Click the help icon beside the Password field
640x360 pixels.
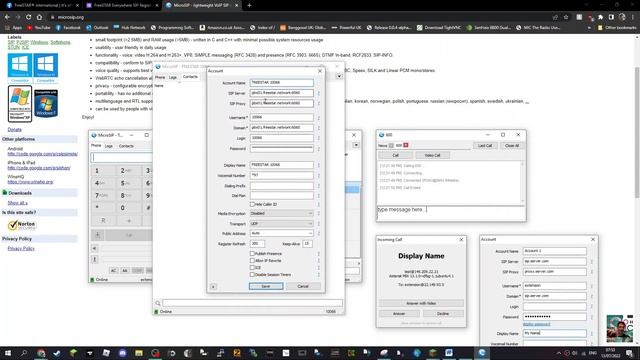(319, 149)
